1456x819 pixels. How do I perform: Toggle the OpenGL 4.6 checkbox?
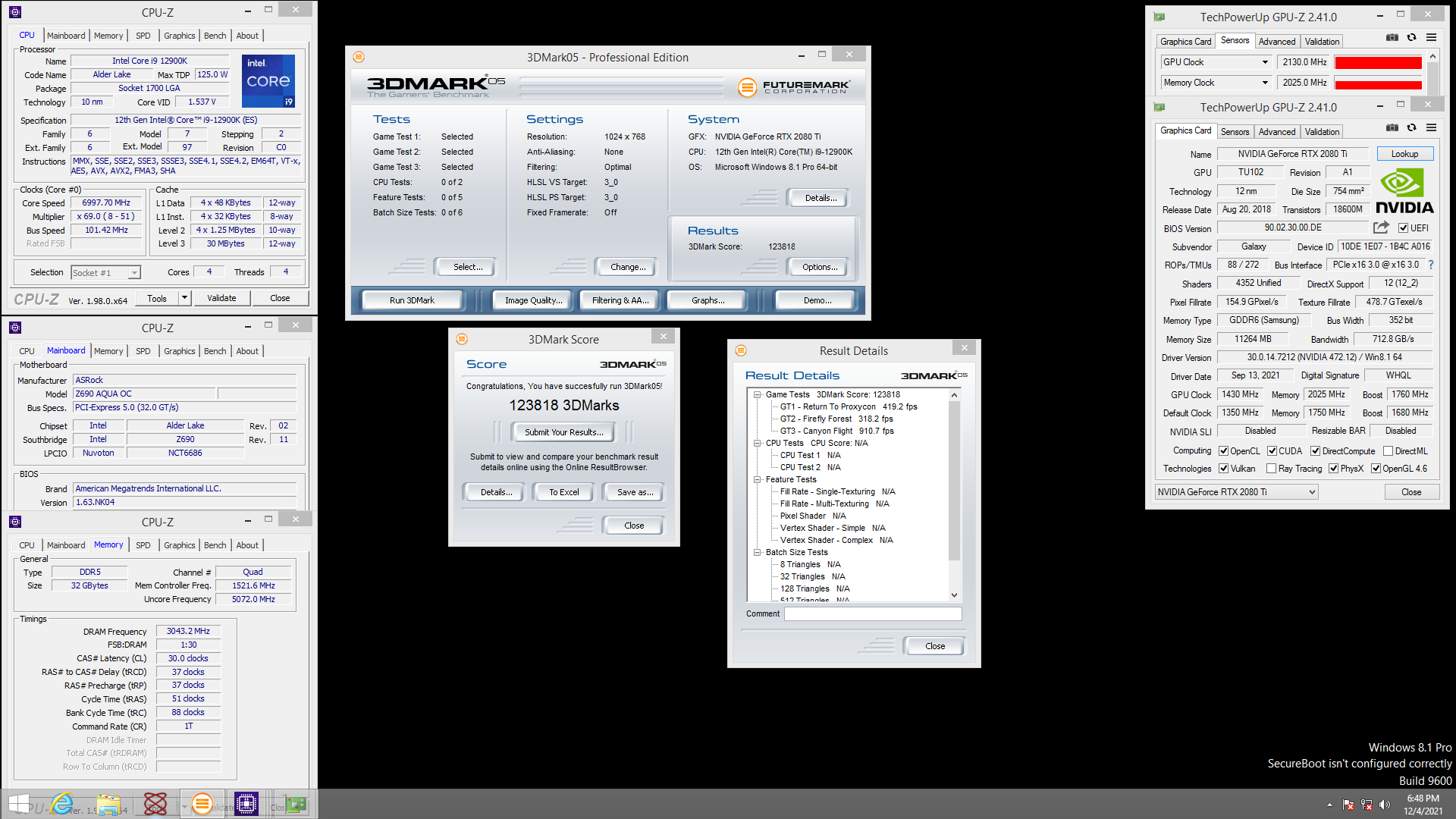pyautogui.click(x=1376, y=469)
